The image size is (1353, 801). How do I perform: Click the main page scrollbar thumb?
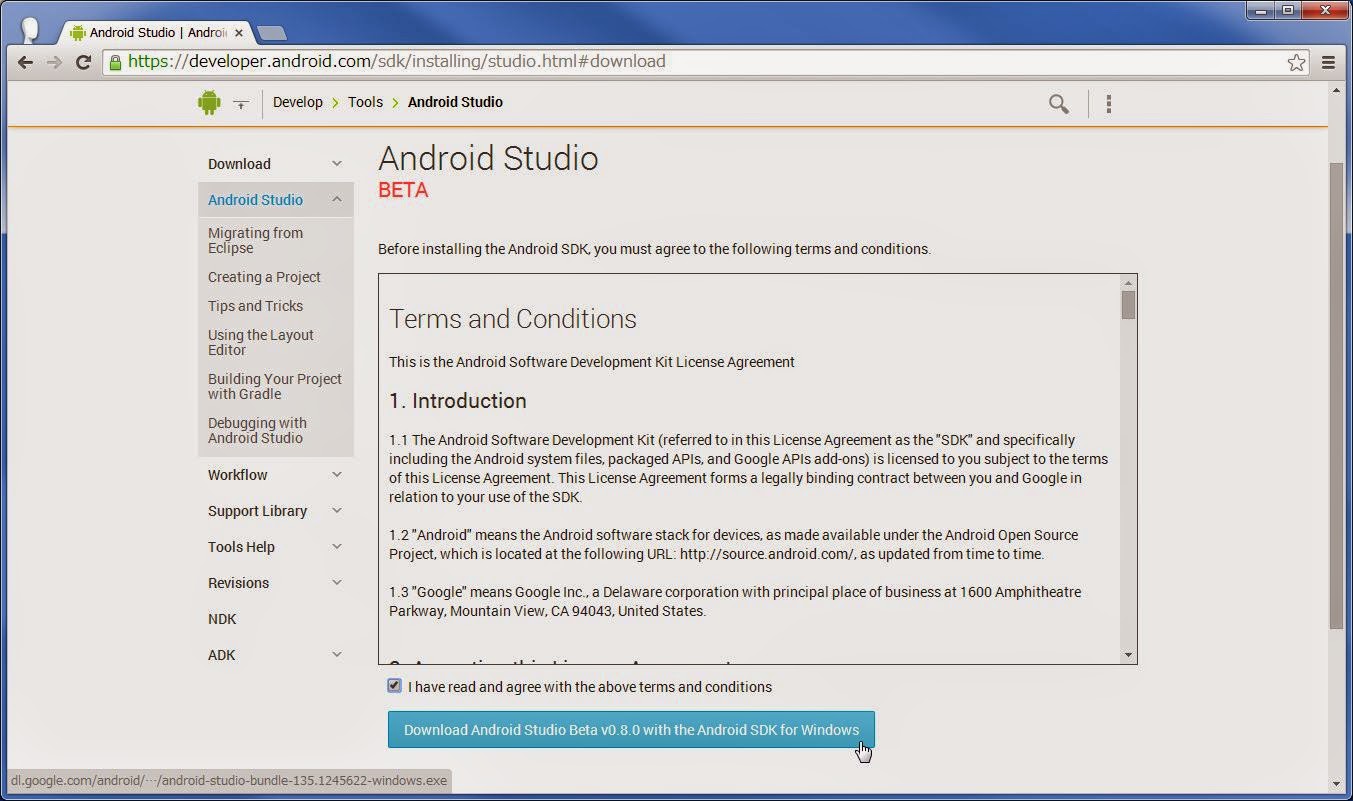coord(1337,395)
